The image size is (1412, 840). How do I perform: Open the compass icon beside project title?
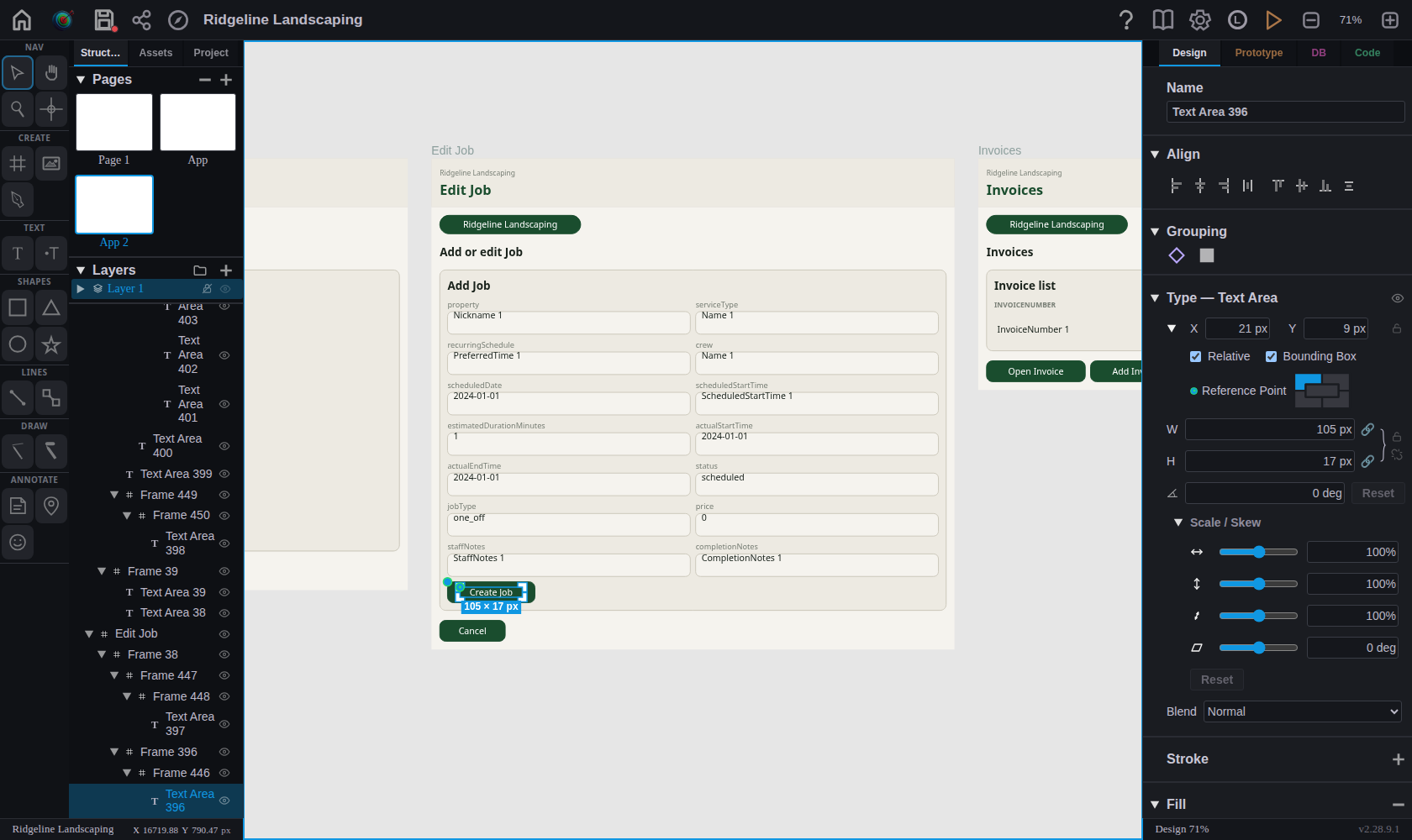point(177,19)
